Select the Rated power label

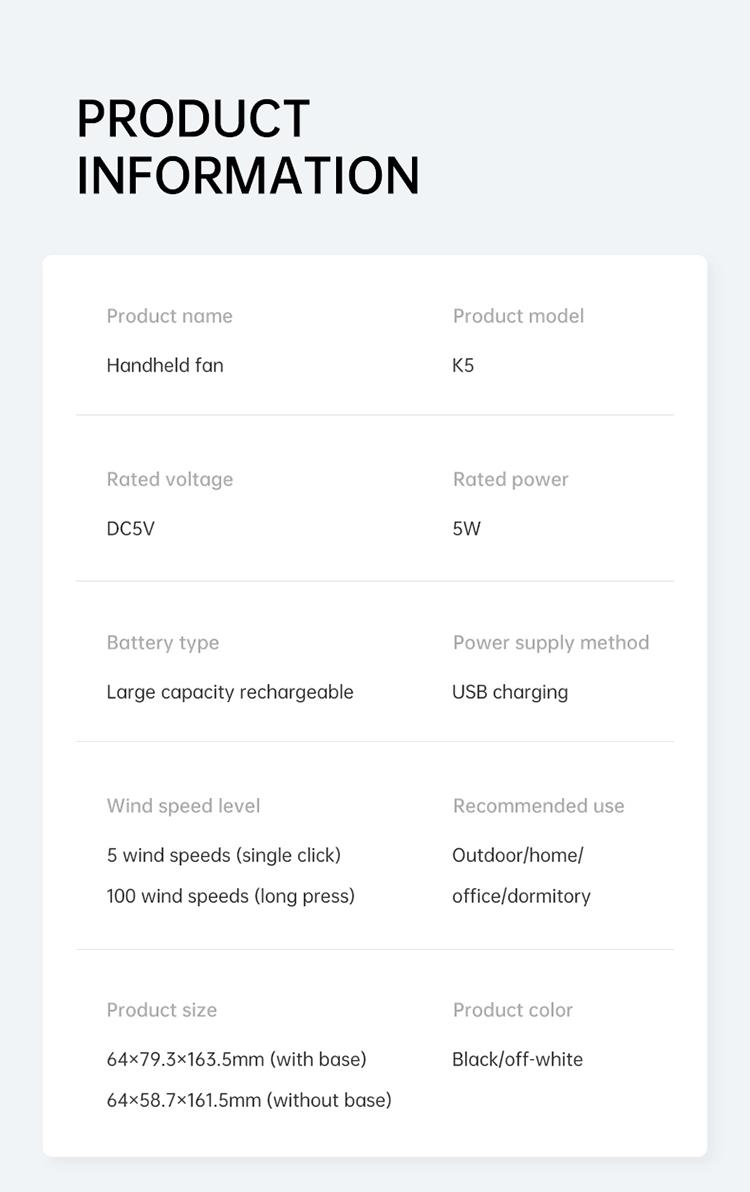point(510,479)
